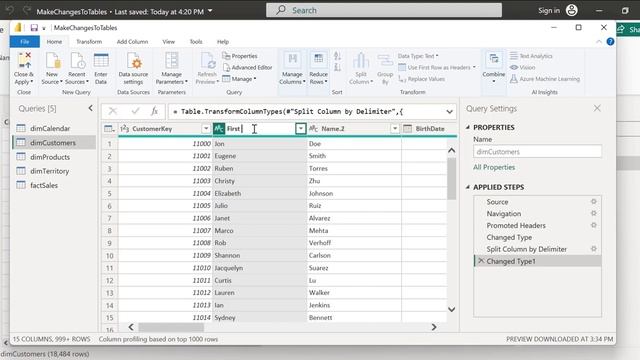The height and width of the screenshot is (360, 640).
Task: Open Navigation step settings gear
Action: click(x=594, y=213)
